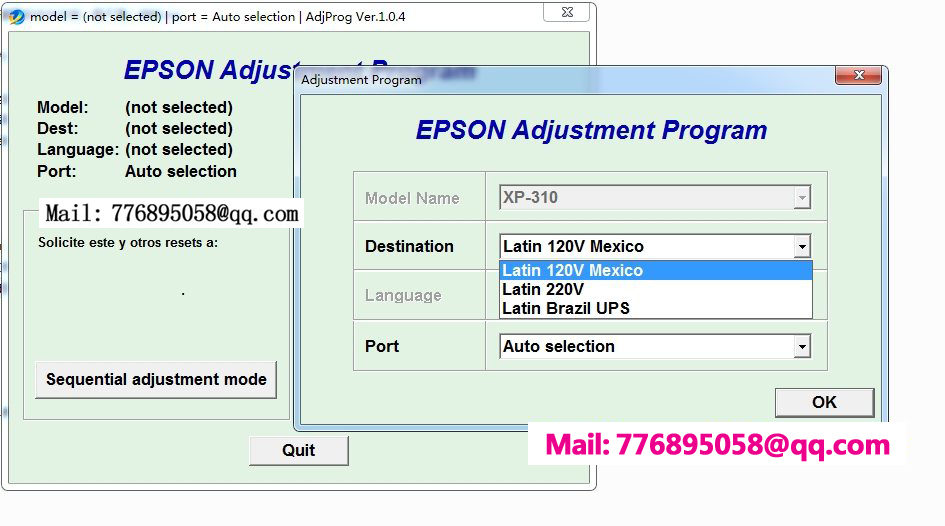Click the Quit button in main window
The width and height of the screenshot is (945, 526).
coord(298,450)
